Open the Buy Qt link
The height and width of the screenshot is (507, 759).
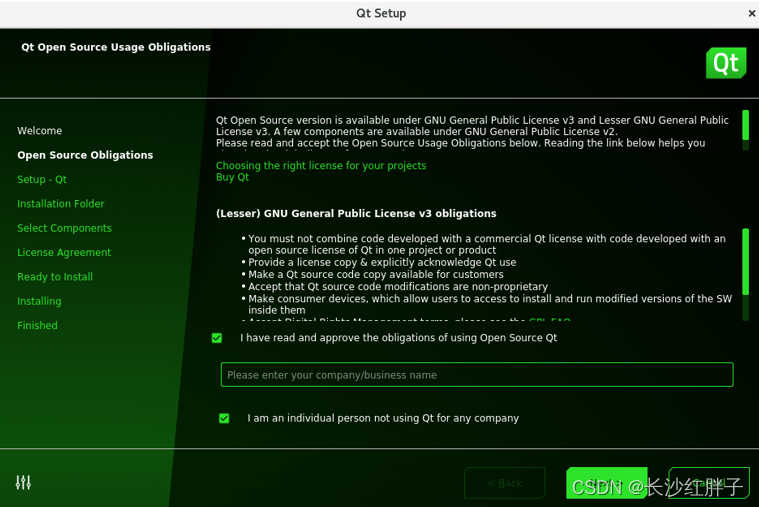[x=232, y=177]
